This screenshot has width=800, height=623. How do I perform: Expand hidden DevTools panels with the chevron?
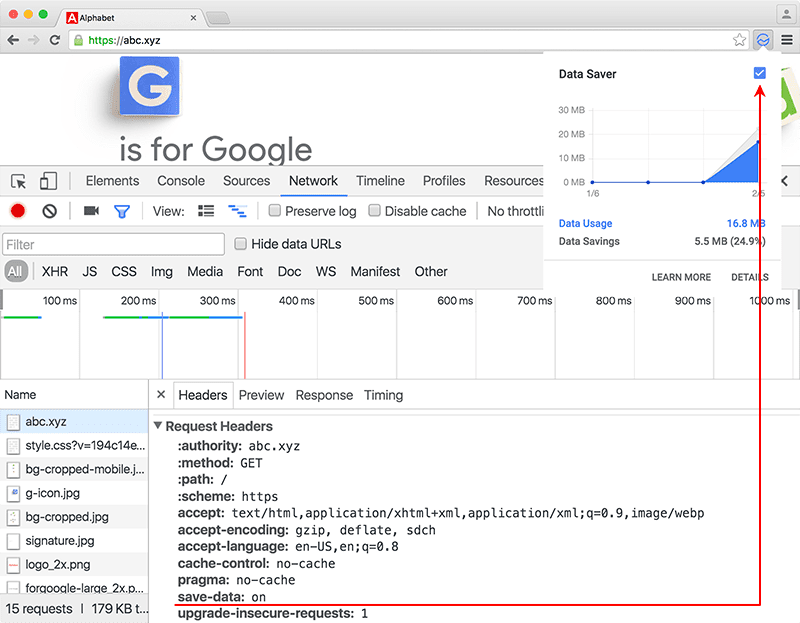point(784,181)
